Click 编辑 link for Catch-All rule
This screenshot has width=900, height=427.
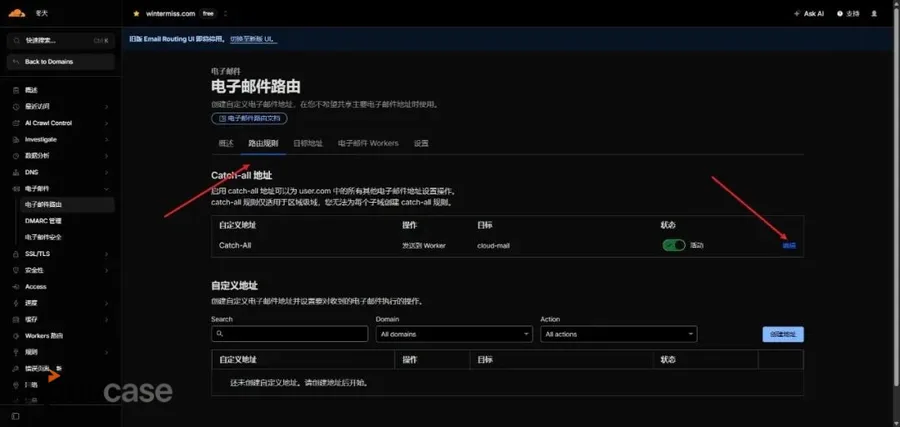click(789, 245)
